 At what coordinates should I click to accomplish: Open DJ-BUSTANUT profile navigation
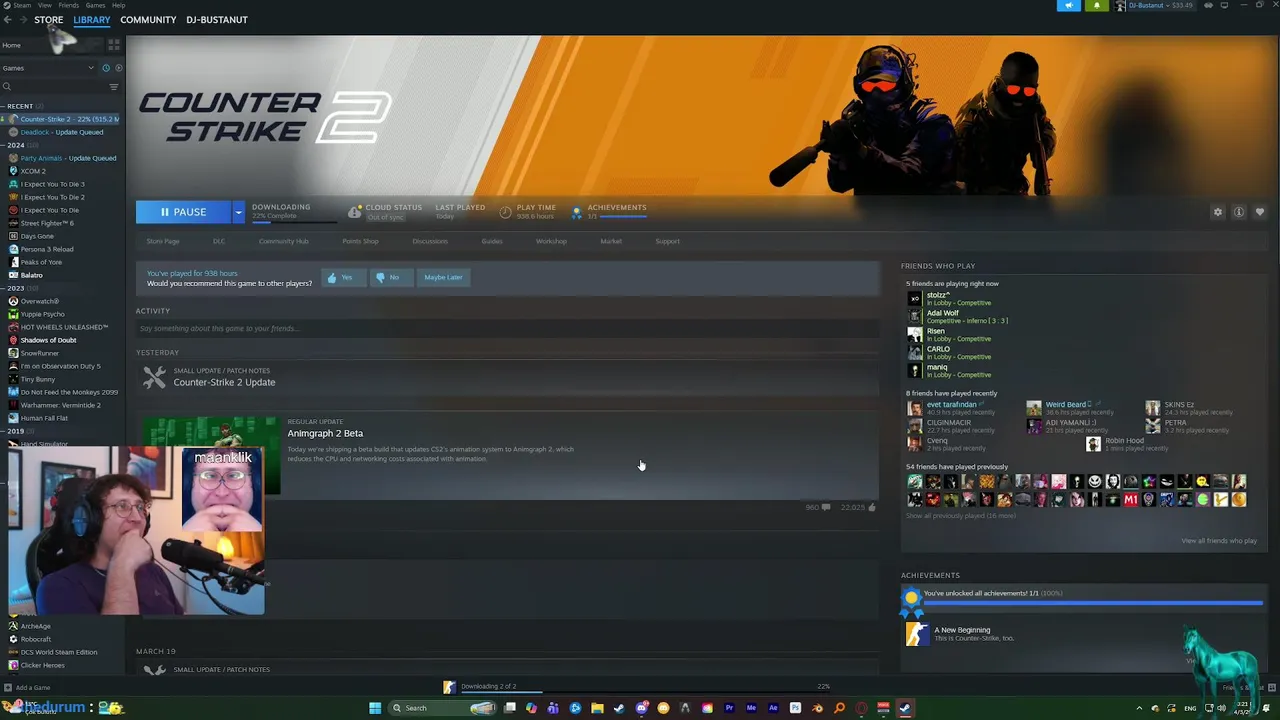pyautogui.click(x=216, y=20)
